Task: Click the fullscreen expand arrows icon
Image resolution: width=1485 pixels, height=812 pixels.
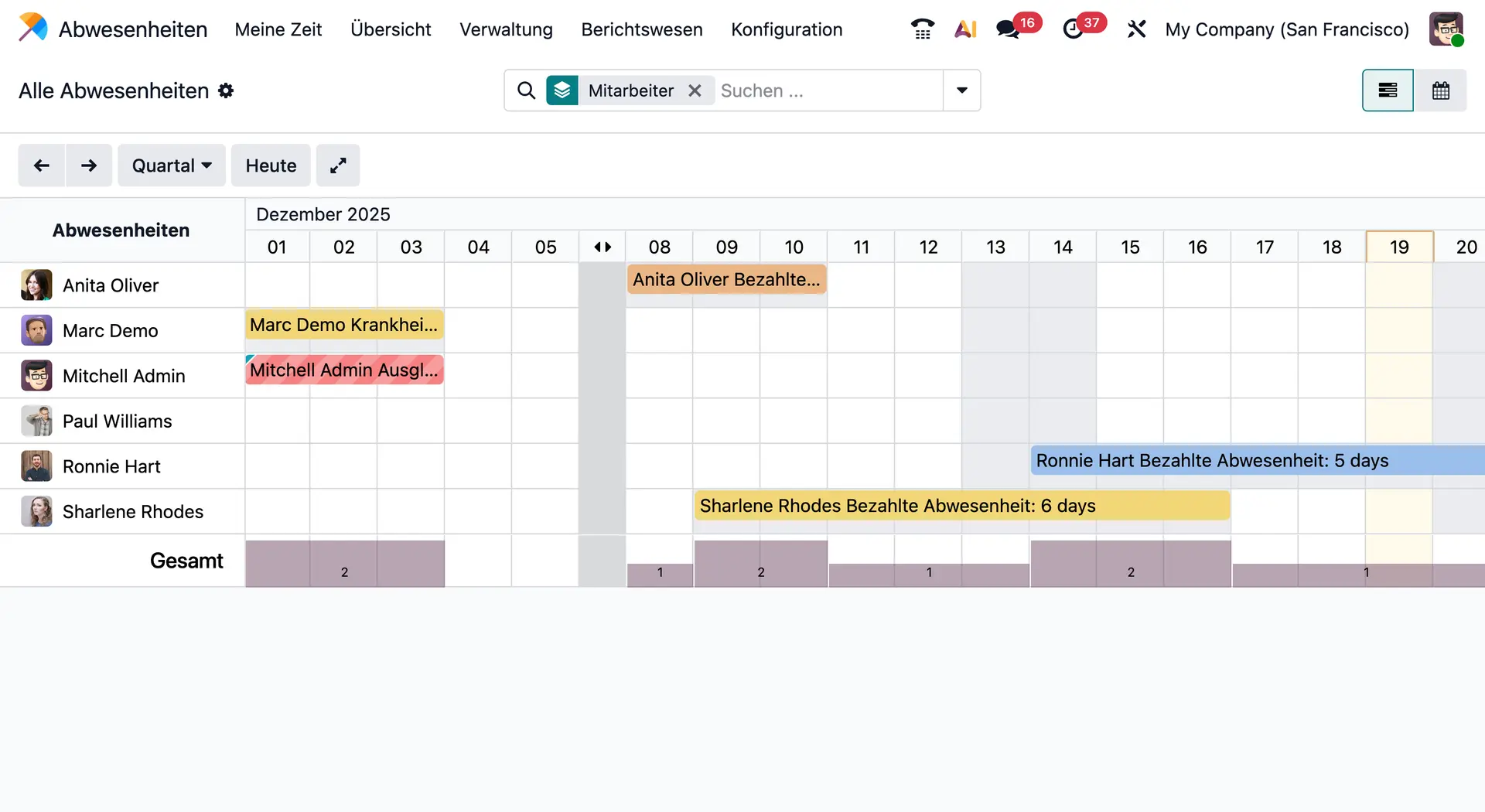Action: pyautogui.click(x=338, y=165)
